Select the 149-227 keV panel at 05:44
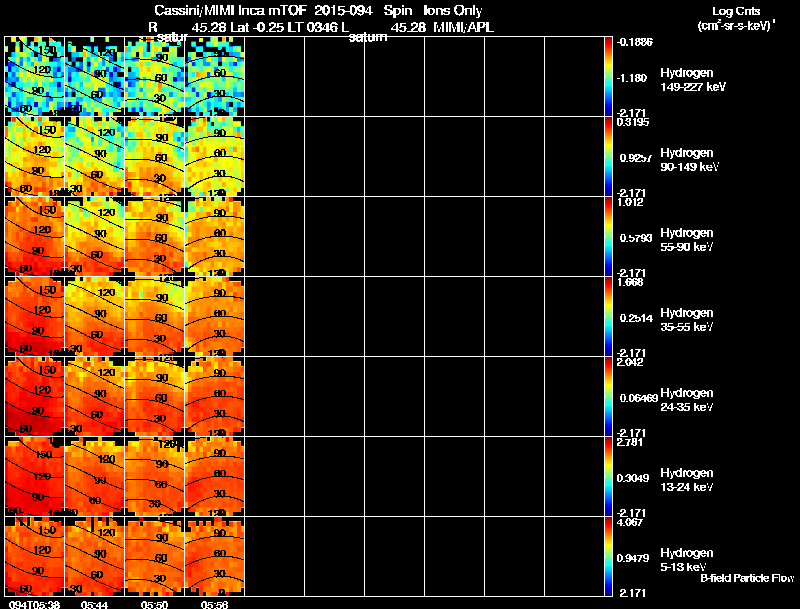The width and height of the screenshot is (800, 609). (x=94, y=77)
